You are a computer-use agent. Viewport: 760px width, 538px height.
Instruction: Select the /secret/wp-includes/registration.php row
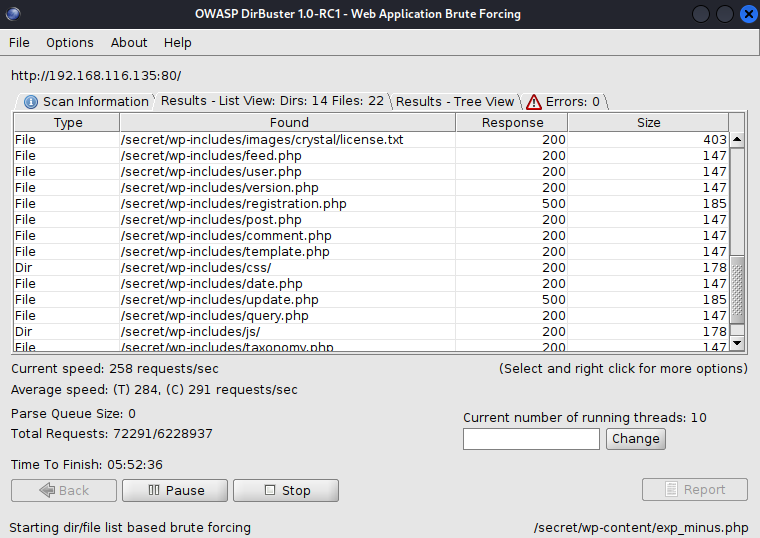(x=371, y=204)
